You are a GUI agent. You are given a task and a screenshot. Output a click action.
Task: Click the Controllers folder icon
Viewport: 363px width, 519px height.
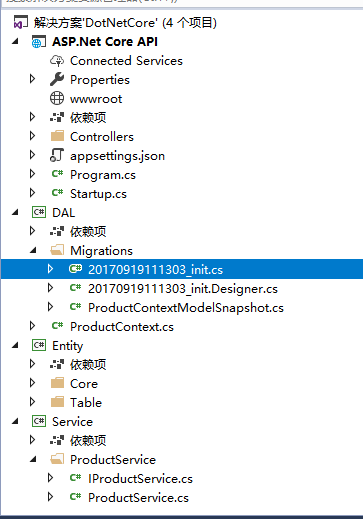pos(57,136)
